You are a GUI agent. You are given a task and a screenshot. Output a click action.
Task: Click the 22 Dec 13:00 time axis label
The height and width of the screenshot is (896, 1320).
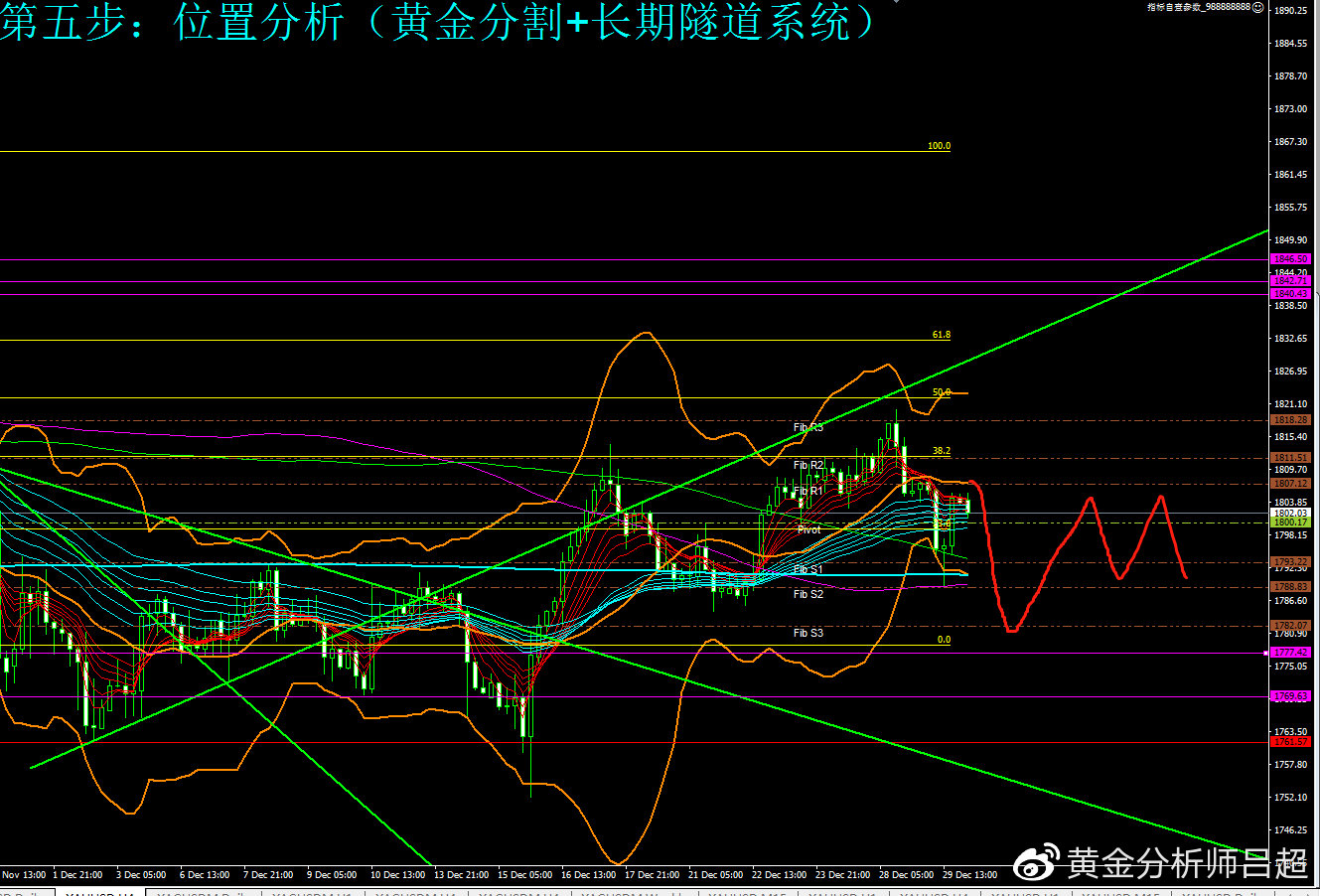[780, 875]
